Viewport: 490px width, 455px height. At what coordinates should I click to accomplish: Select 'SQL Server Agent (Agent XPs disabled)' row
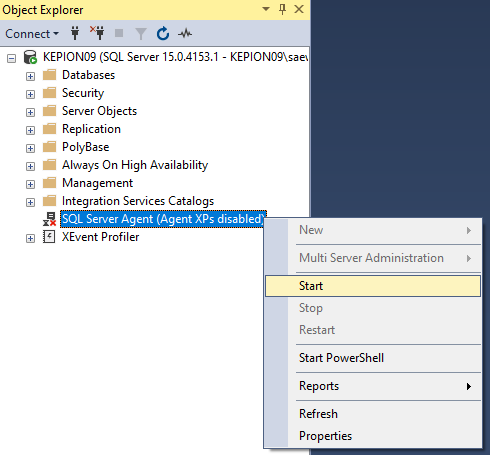163,219
